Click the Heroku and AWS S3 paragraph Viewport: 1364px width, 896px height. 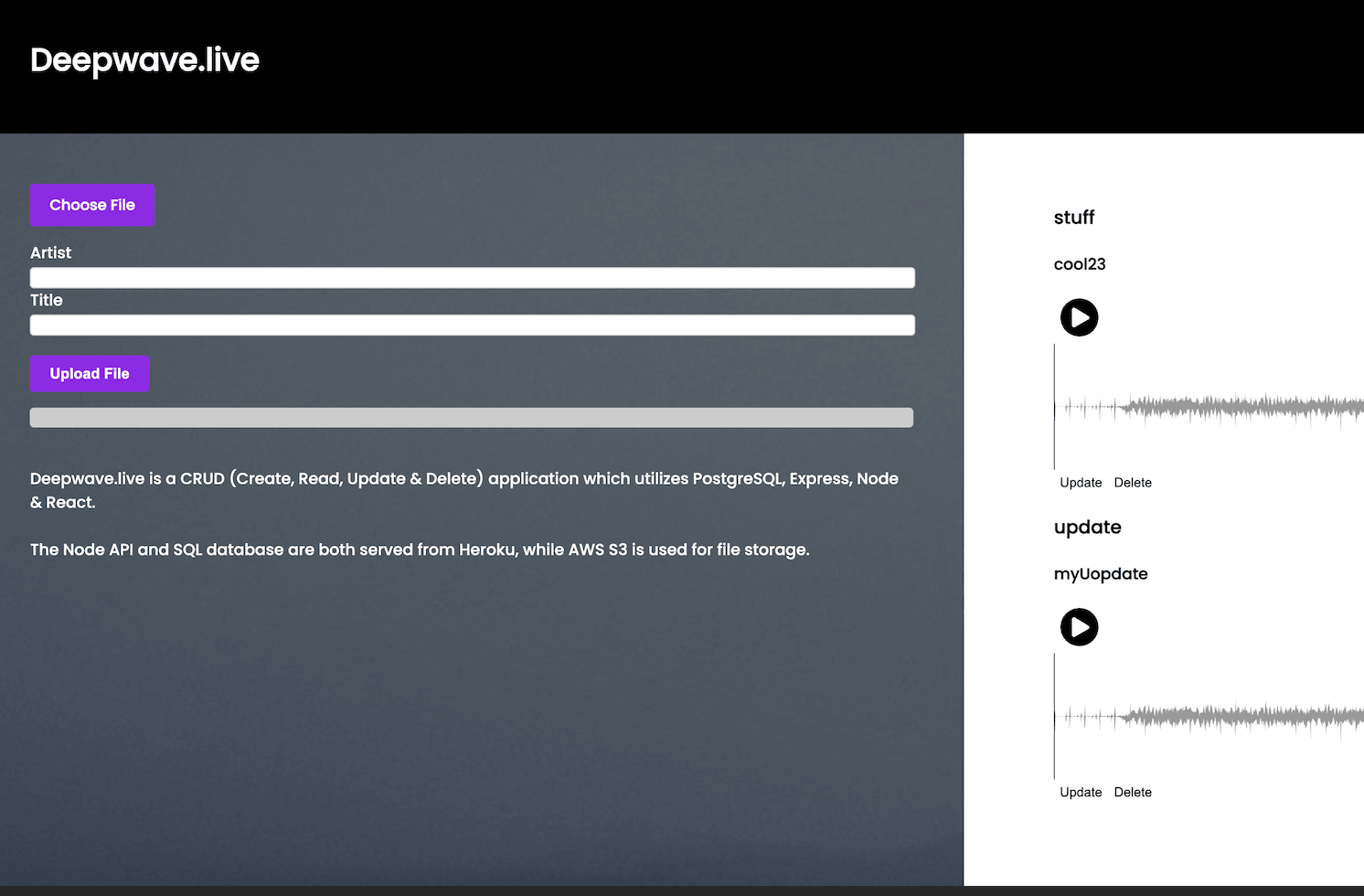click(x=420, y=549)
